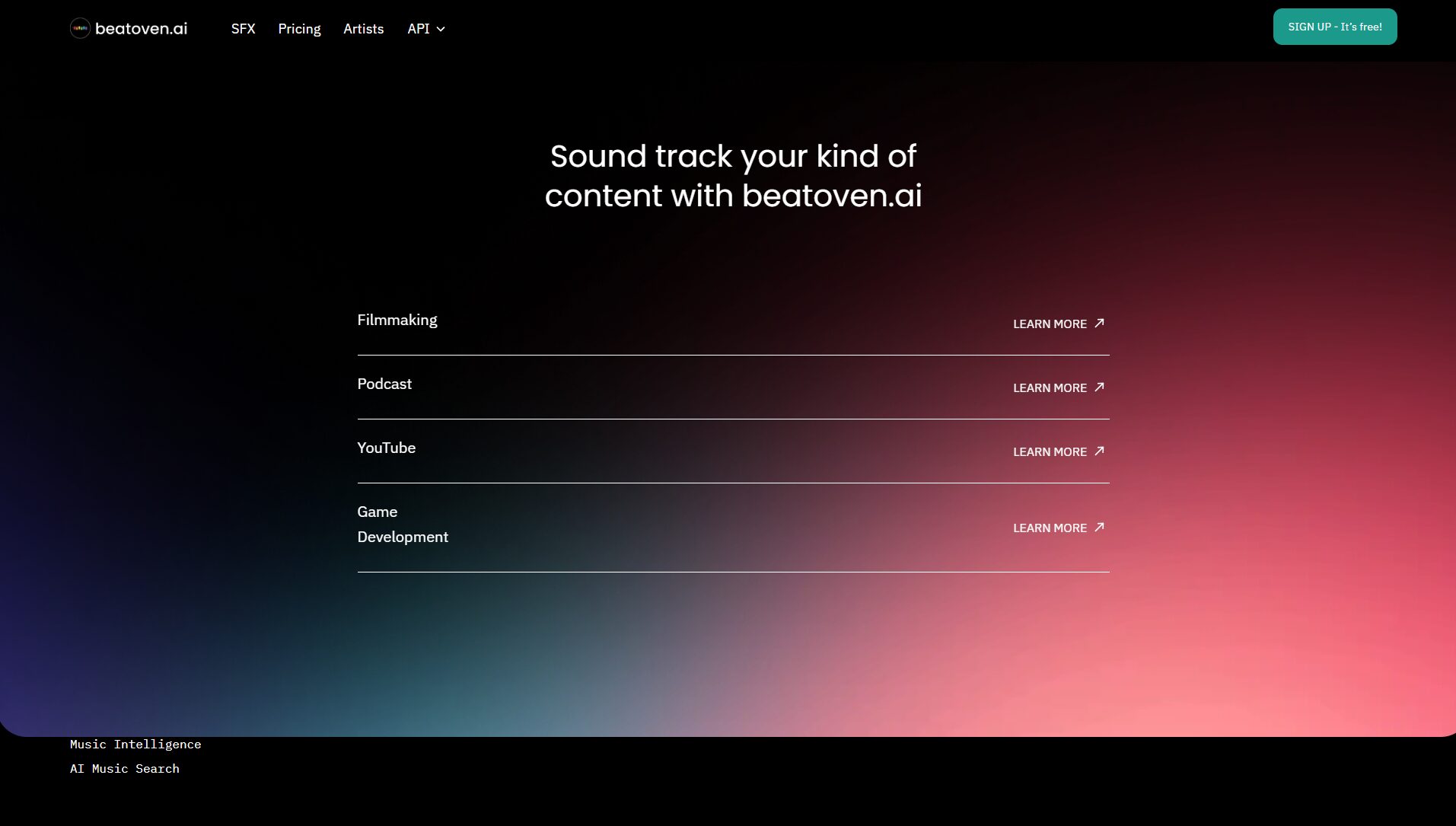The height and width of the screenshot is (826, 1456).
Task: Open the API menu label
Action: pyautogui.click(x=418, y=29)
